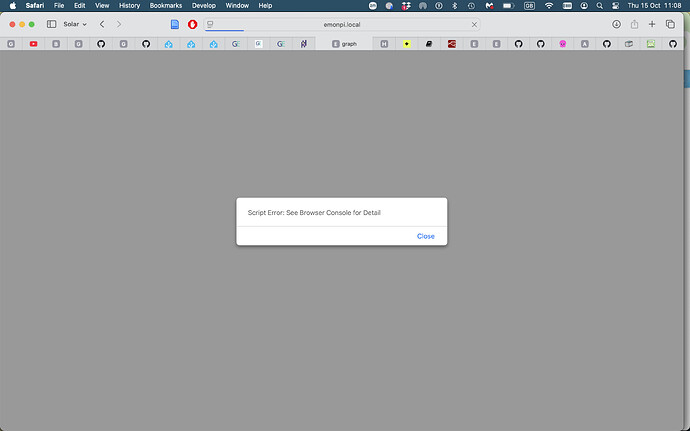Click the blue document extension icon

click(x=175, y=24)
